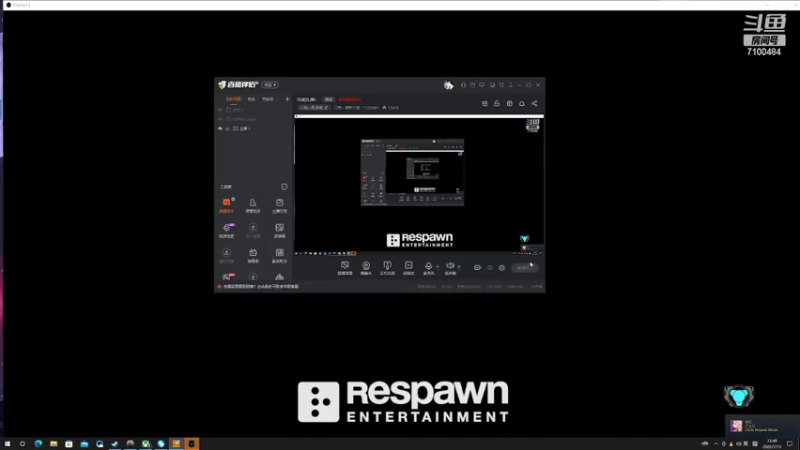Click the video camera record icon near start button
Viewport: 800px width, 450px height.
[477, 267]
